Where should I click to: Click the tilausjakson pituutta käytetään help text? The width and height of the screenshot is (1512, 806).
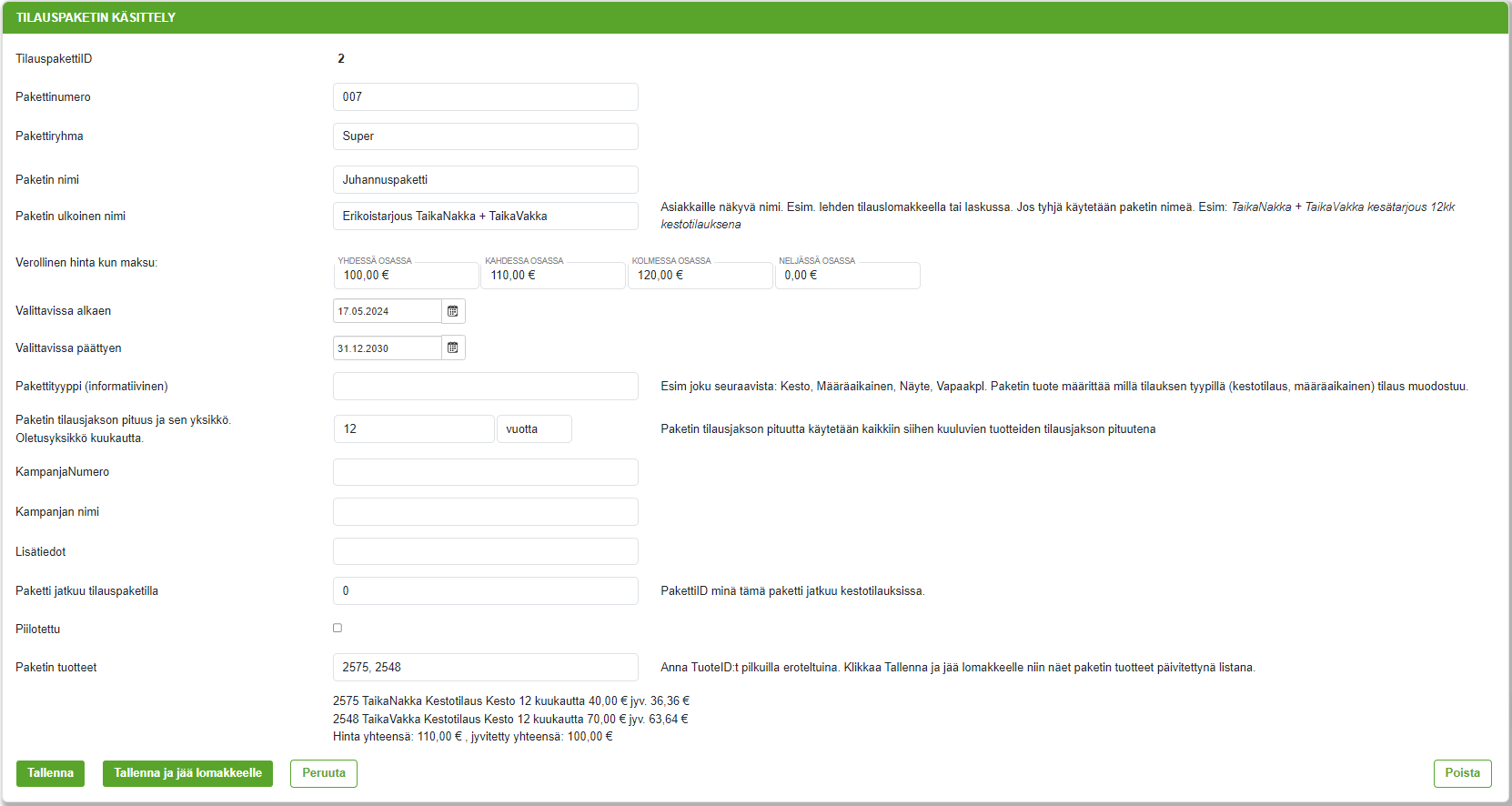908,429
